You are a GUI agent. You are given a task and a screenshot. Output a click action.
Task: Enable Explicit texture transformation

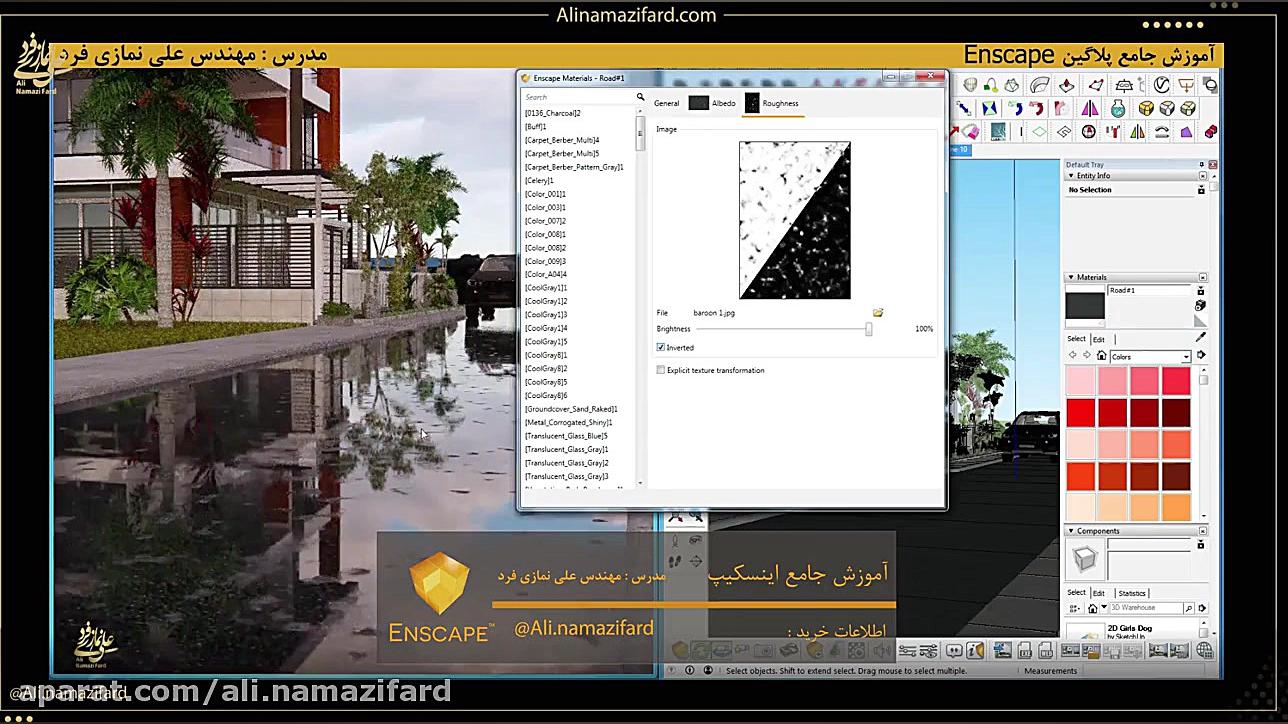pyautogui.click(x=660, y=369)
